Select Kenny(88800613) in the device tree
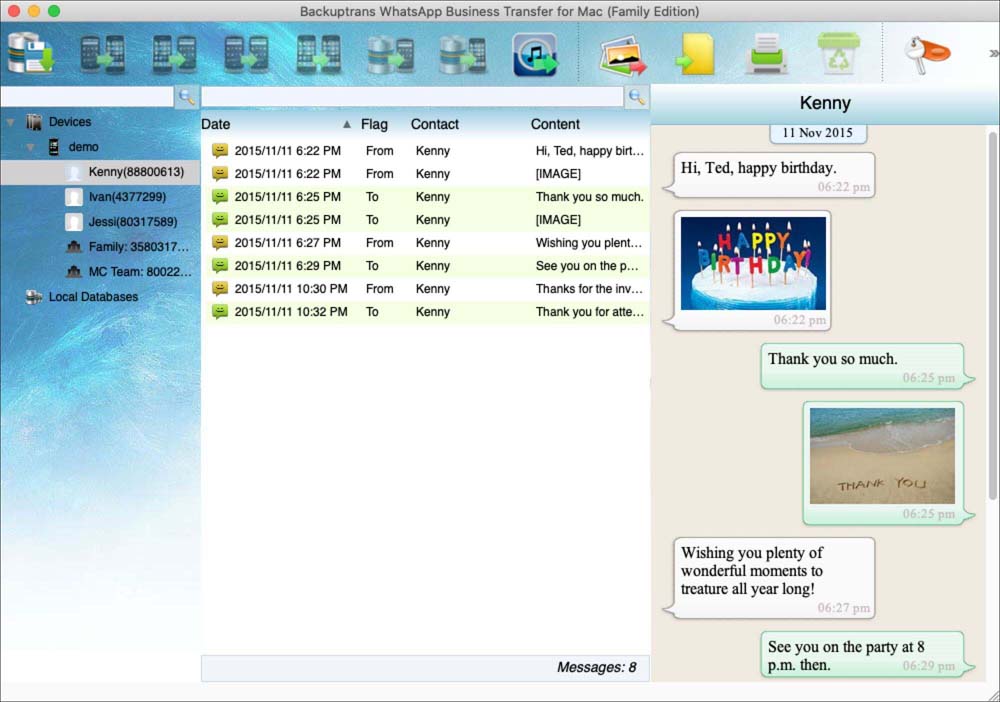This screenshot has width=1000, height=702. [x=100, y=172]
